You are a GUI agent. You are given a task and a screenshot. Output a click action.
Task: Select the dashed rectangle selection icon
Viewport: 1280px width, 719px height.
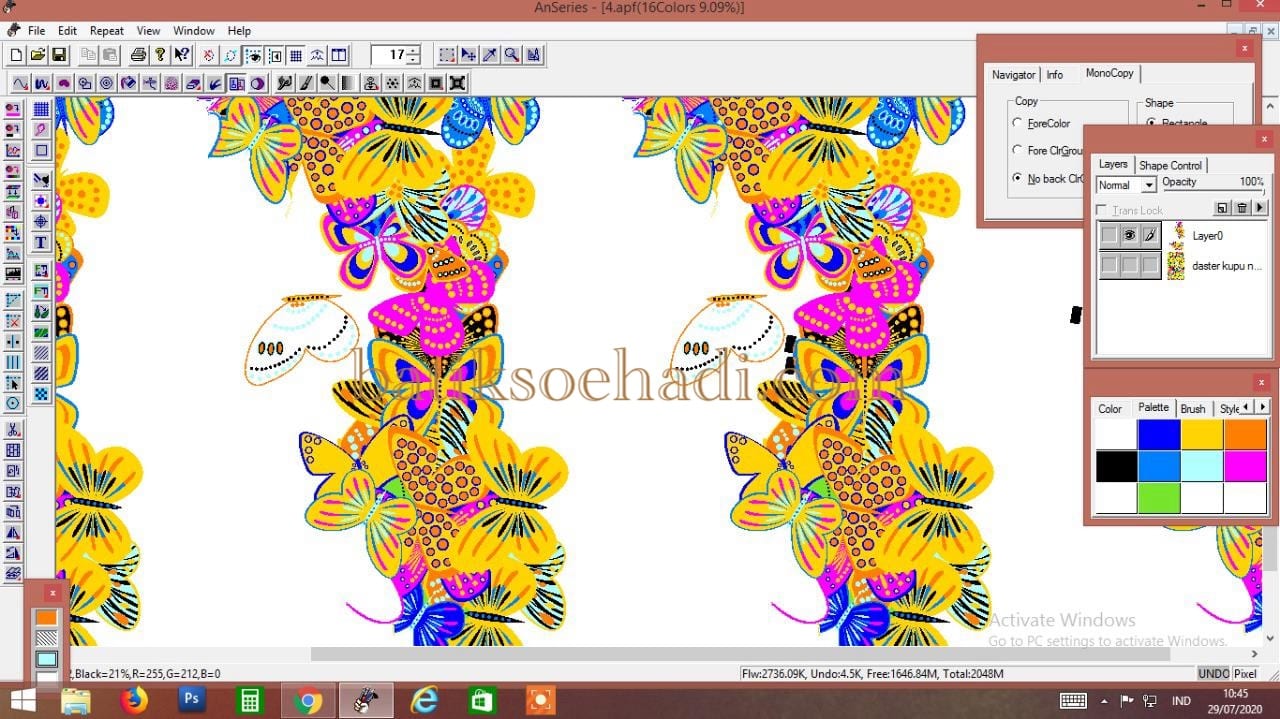pyautogui.click(x=446, y=55)
